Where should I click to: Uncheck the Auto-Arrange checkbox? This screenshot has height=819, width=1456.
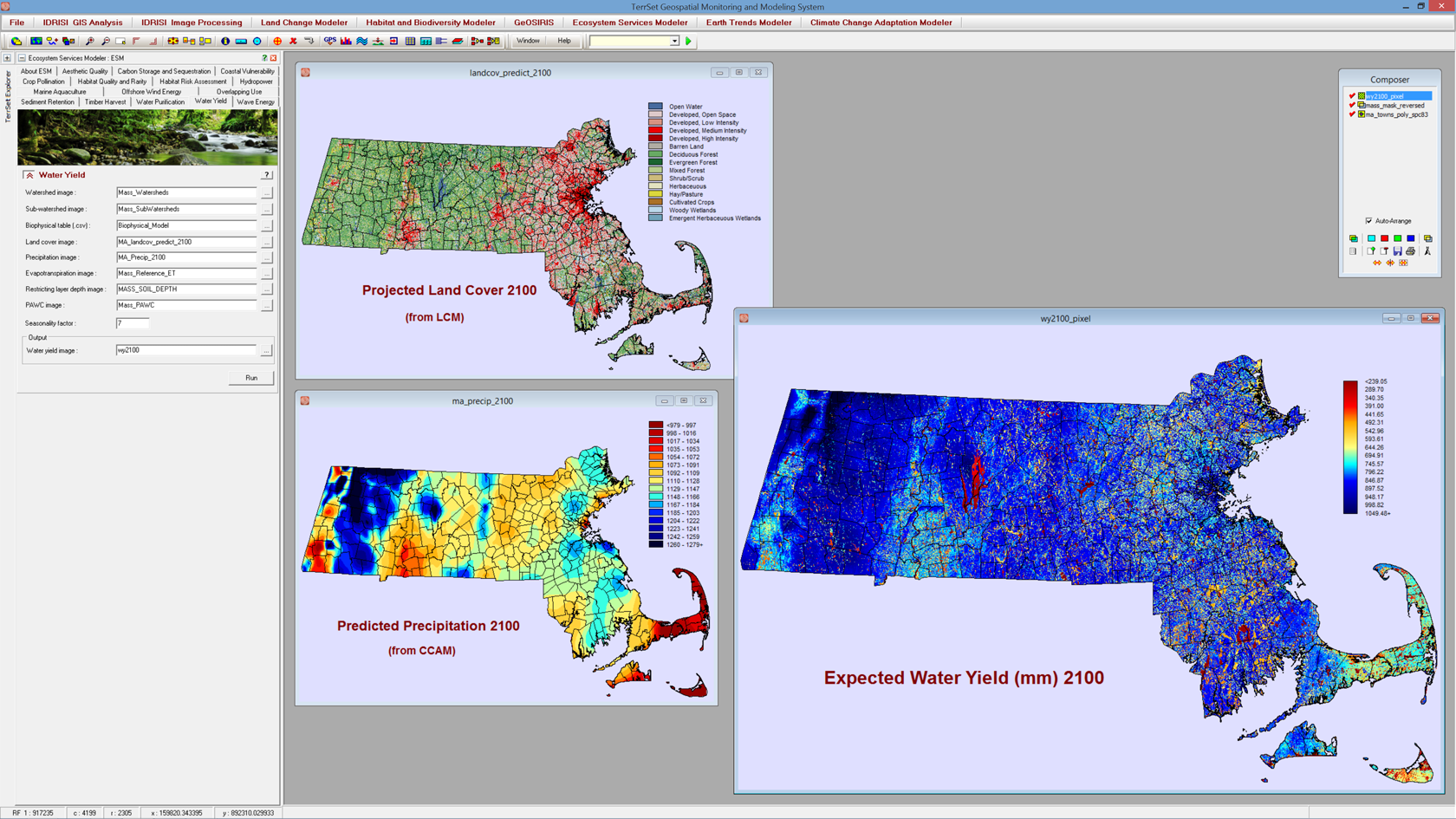(1369, 221)
